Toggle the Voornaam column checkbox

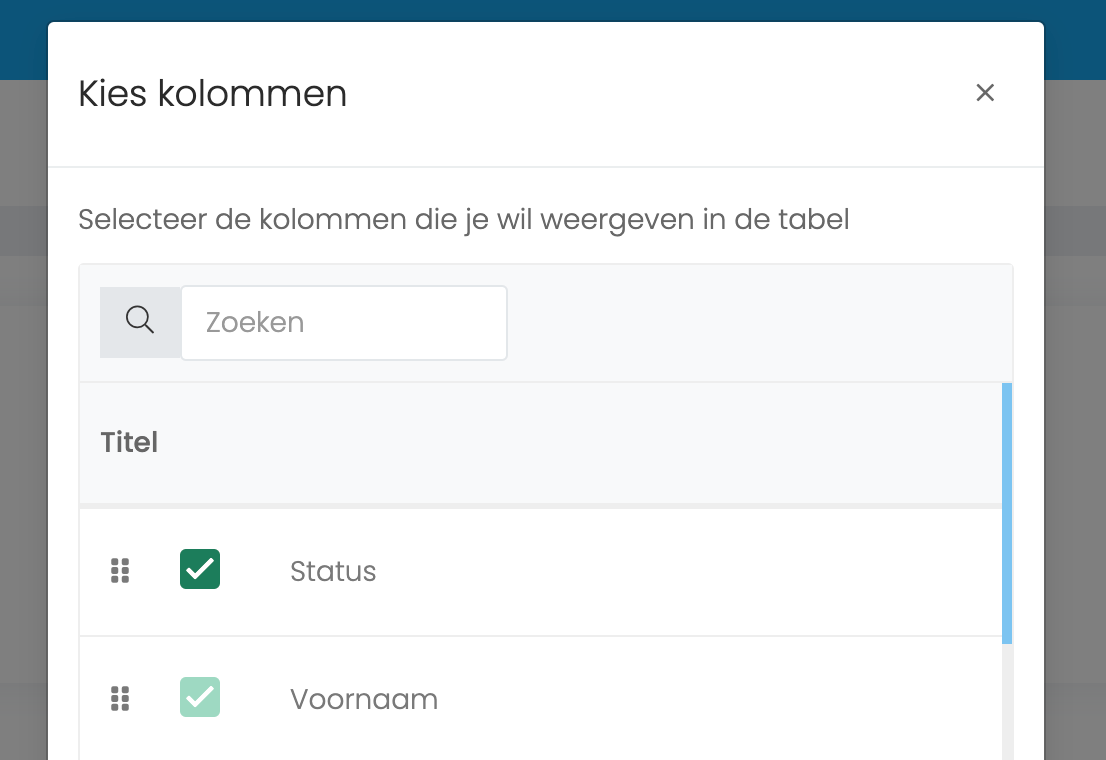(200, 697)
